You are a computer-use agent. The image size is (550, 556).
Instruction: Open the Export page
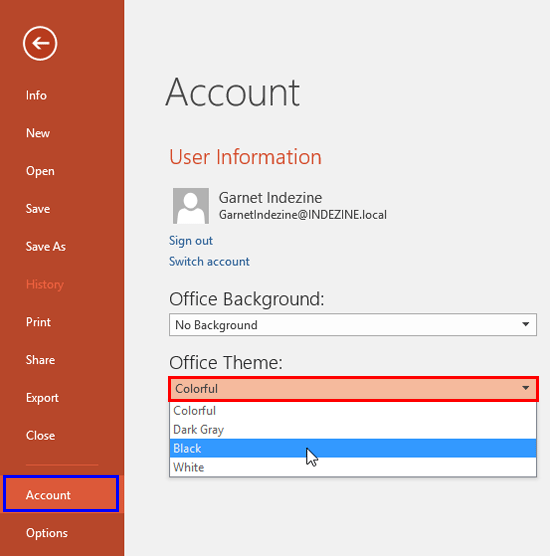pos(42,398)
